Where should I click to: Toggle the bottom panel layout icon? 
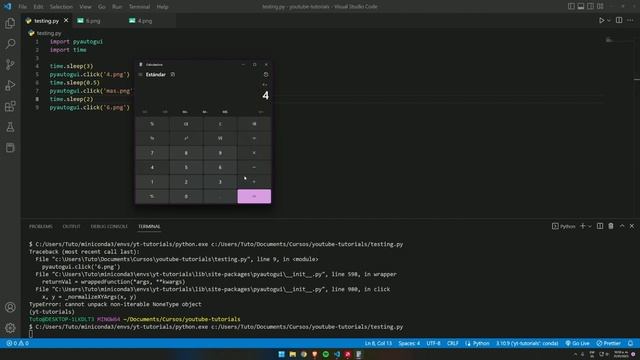pyautogui.click(x=581, y=7)
